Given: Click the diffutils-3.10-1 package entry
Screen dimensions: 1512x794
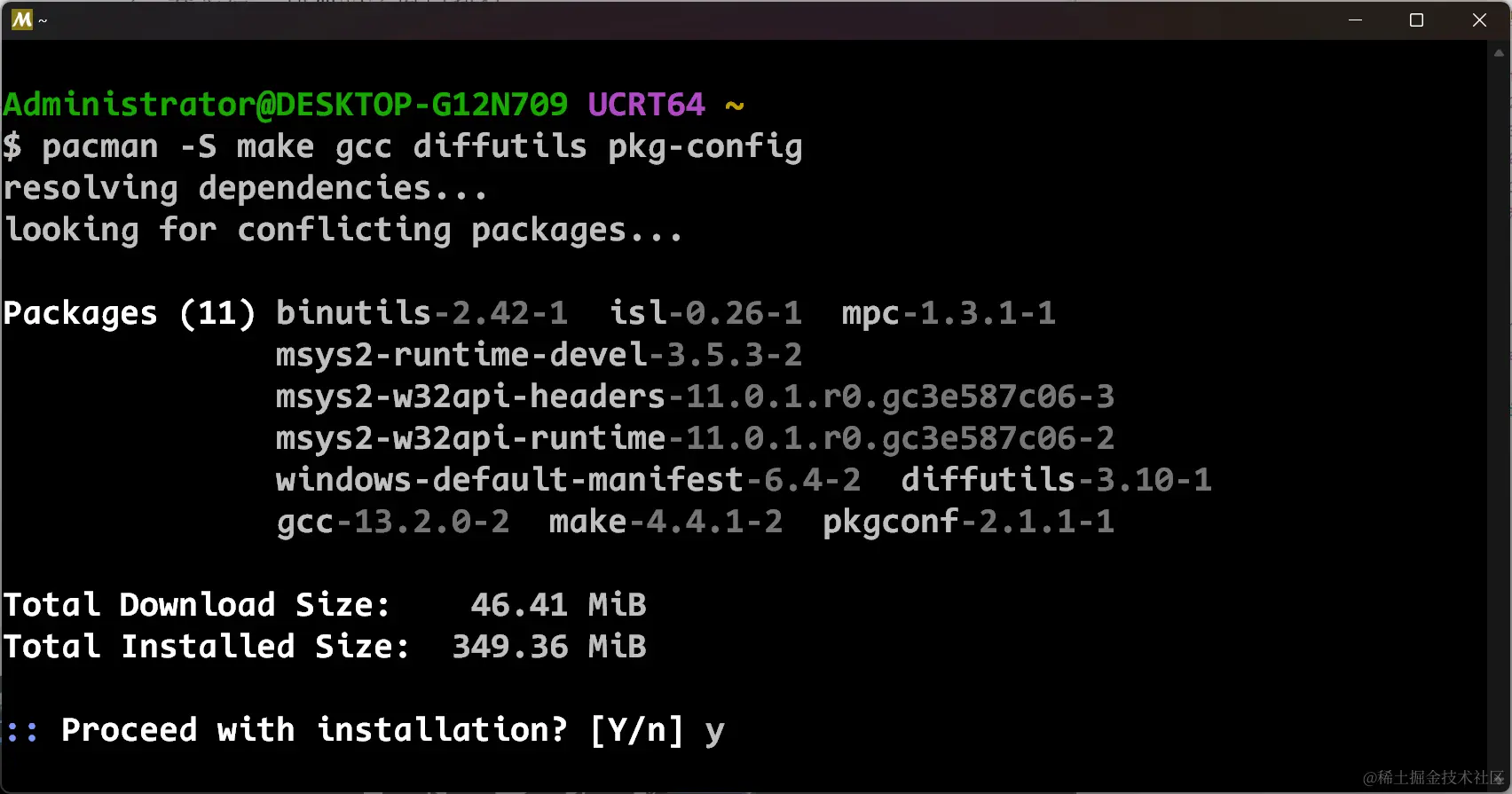Looking at the screenshot, I should point(1056,480).
